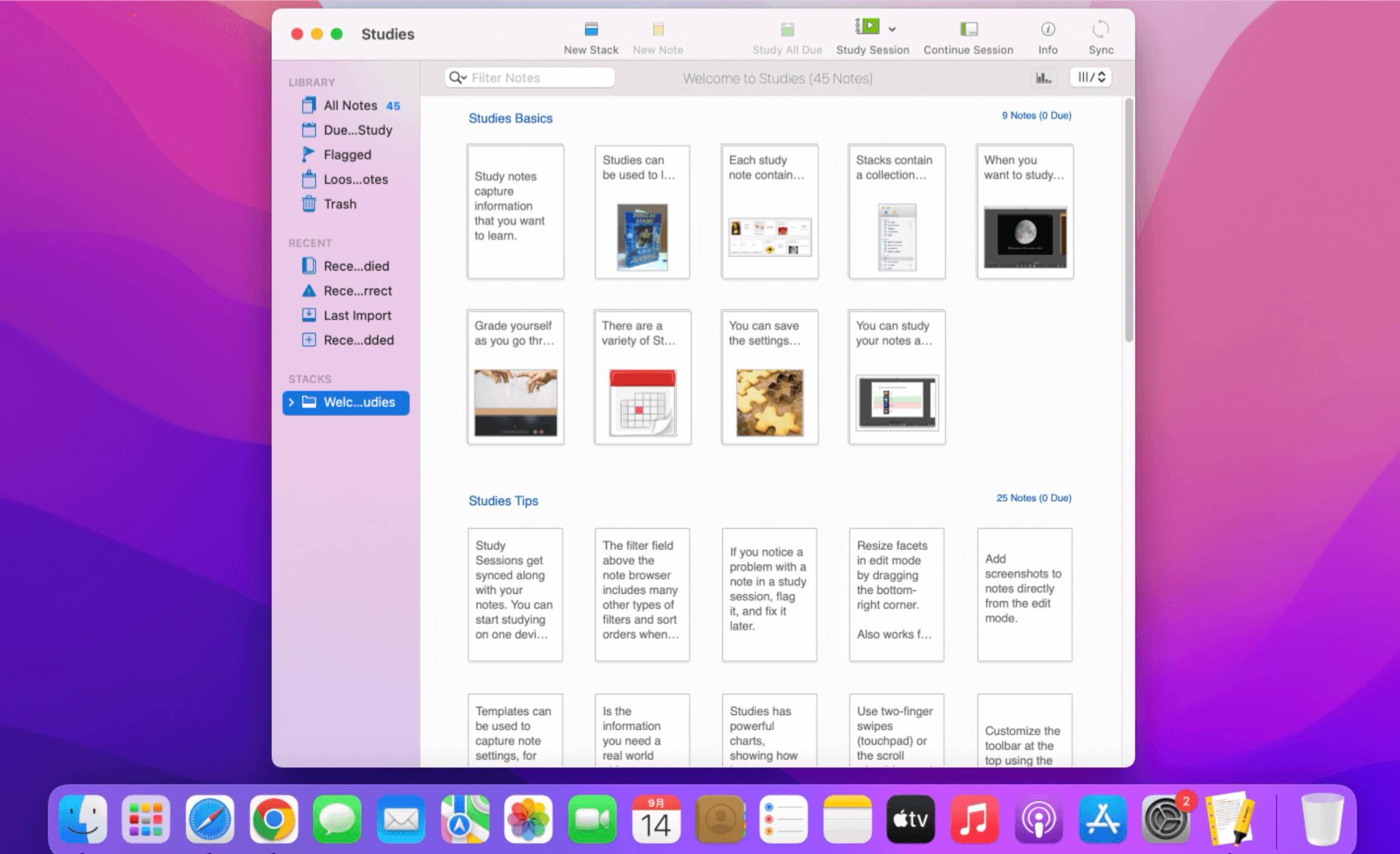1400x854 pixels.
Task: Expand the Welc...udies stack
Action: (292, 402)
